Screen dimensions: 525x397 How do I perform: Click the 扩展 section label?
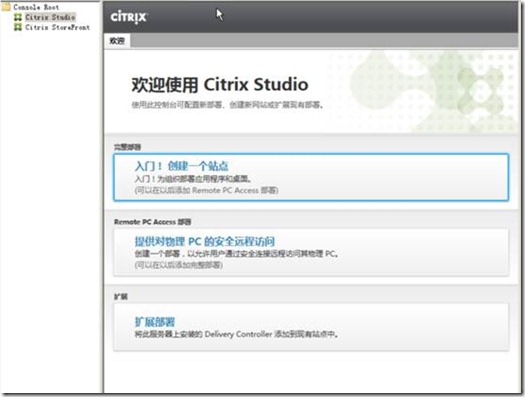click(x=121, y=297)
